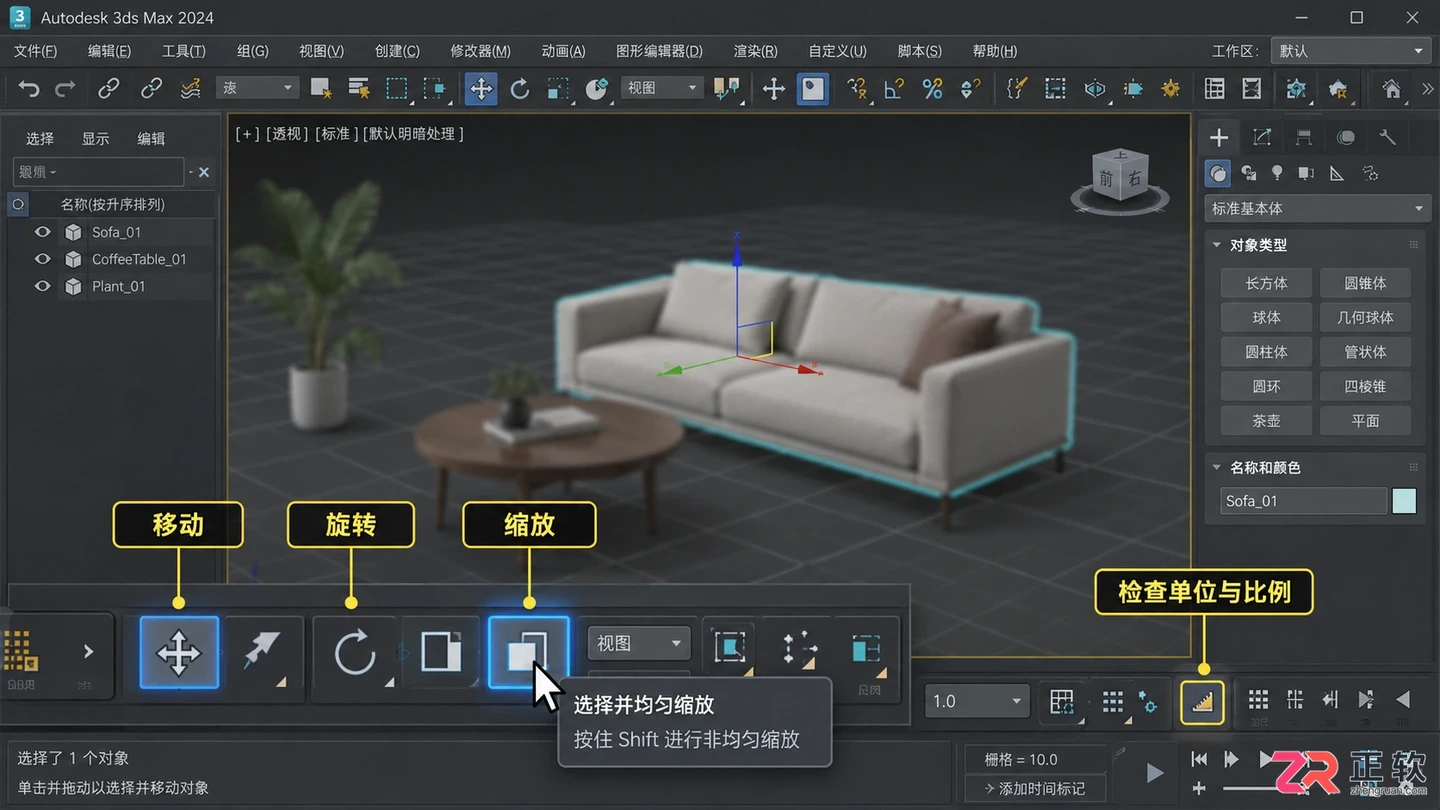1440x810 pixels.
Task: Click the 几何球体 button
Action: click(x=1365, y=317)
